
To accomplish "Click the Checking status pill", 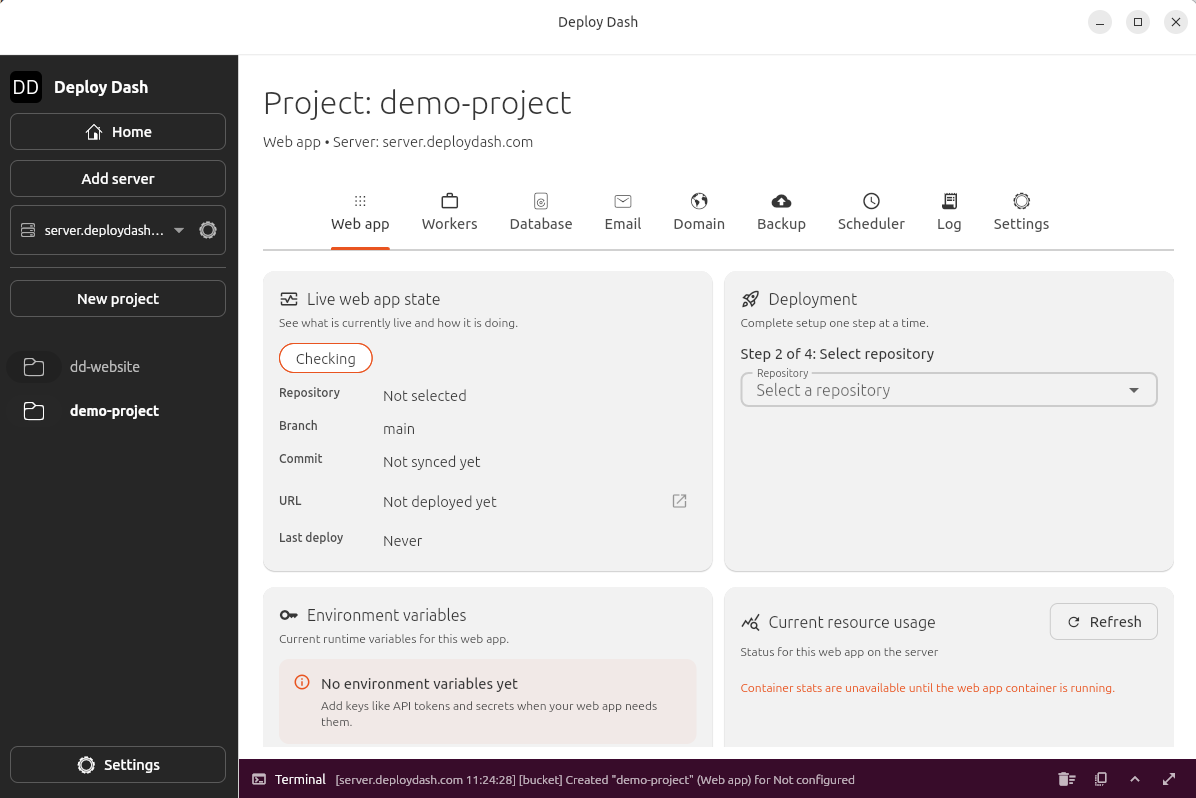I will (325, 357).
